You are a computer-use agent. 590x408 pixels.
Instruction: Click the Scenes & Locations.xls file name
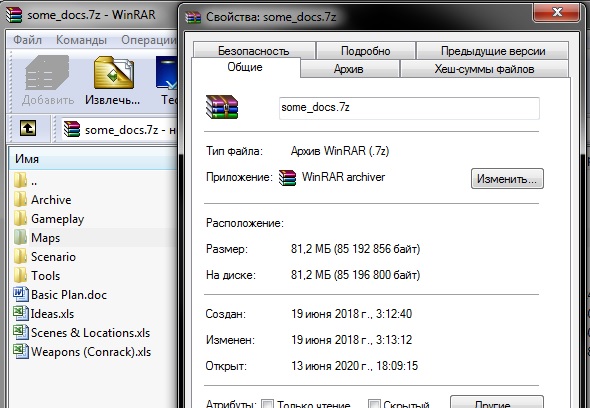coord(90,333)
